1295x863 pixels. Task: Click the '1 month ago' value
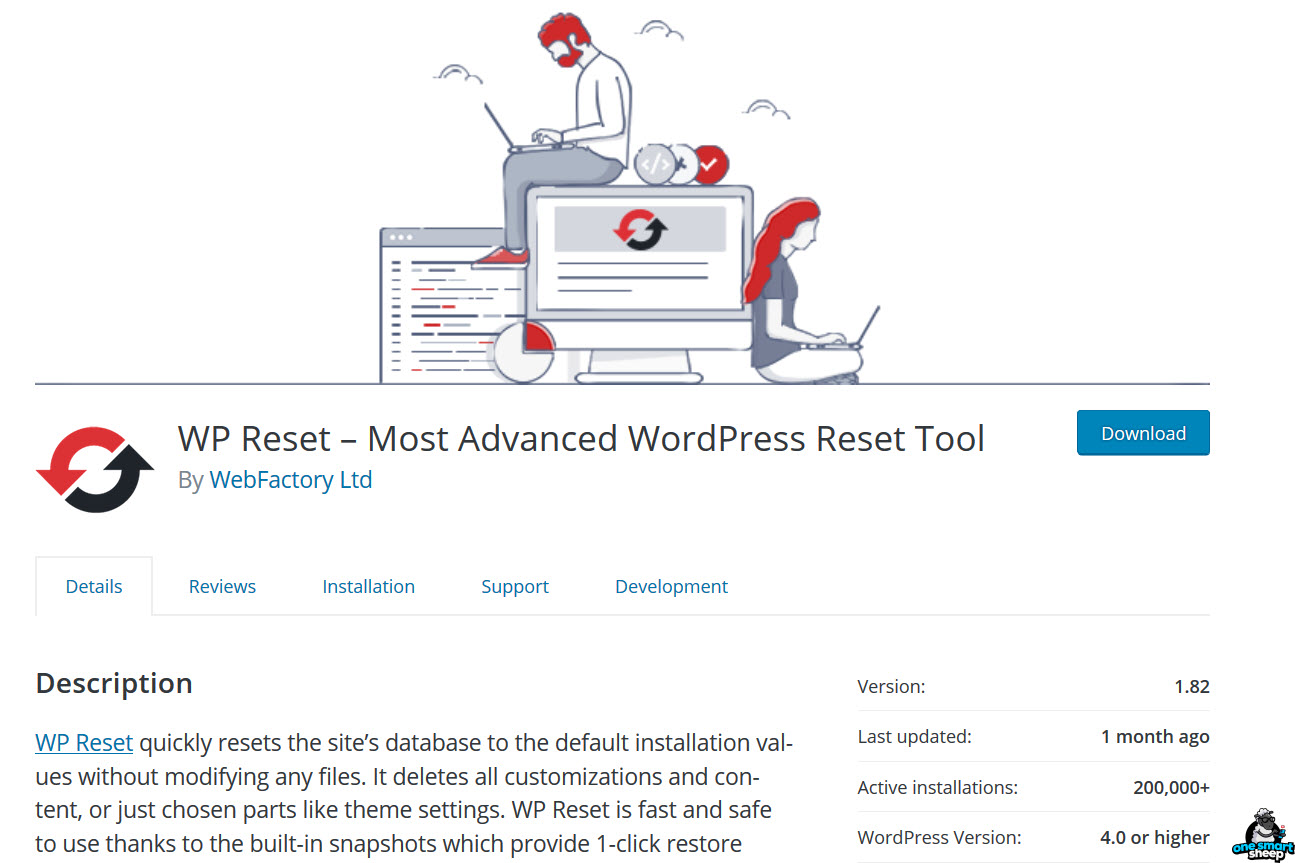click(1155, 737)
